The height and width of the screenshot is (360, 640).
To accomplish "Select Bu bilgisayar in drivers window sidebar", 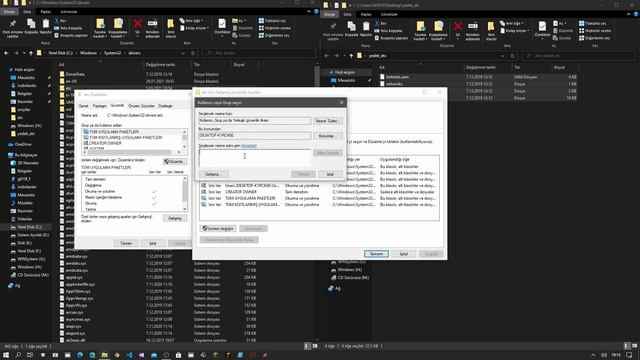I will click(26, 155).
